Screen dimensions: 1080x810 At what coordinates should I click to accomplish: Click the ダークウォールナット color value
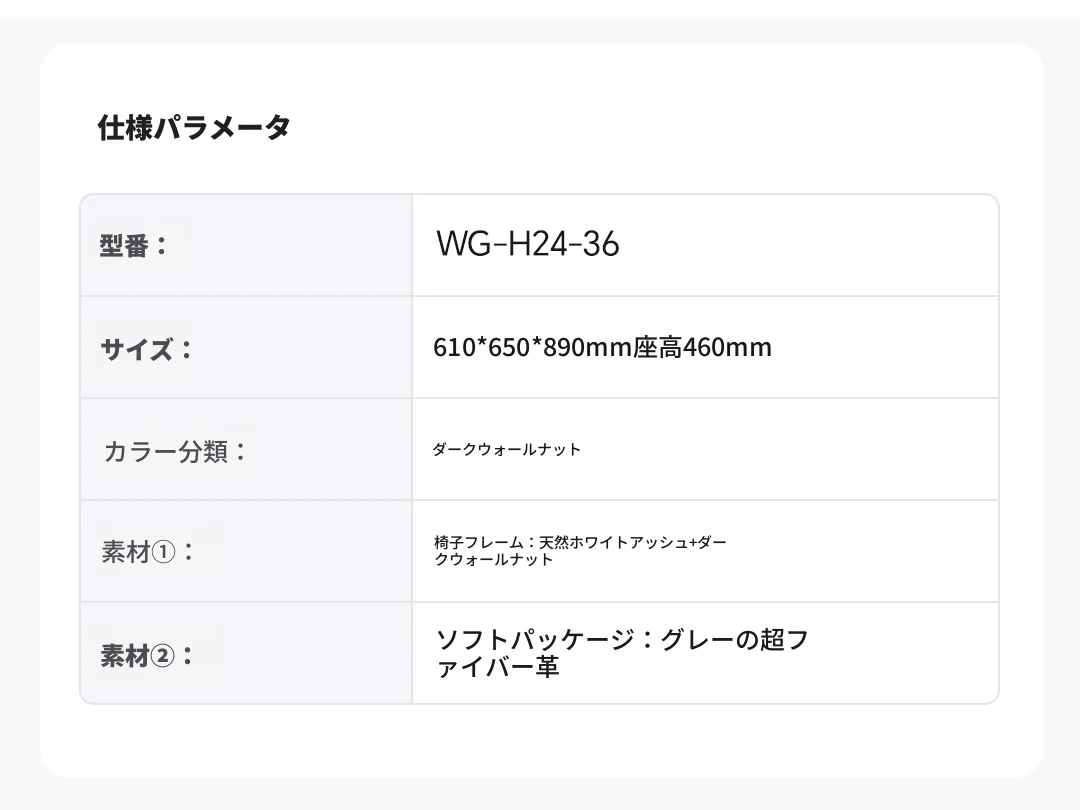[506, 450]
